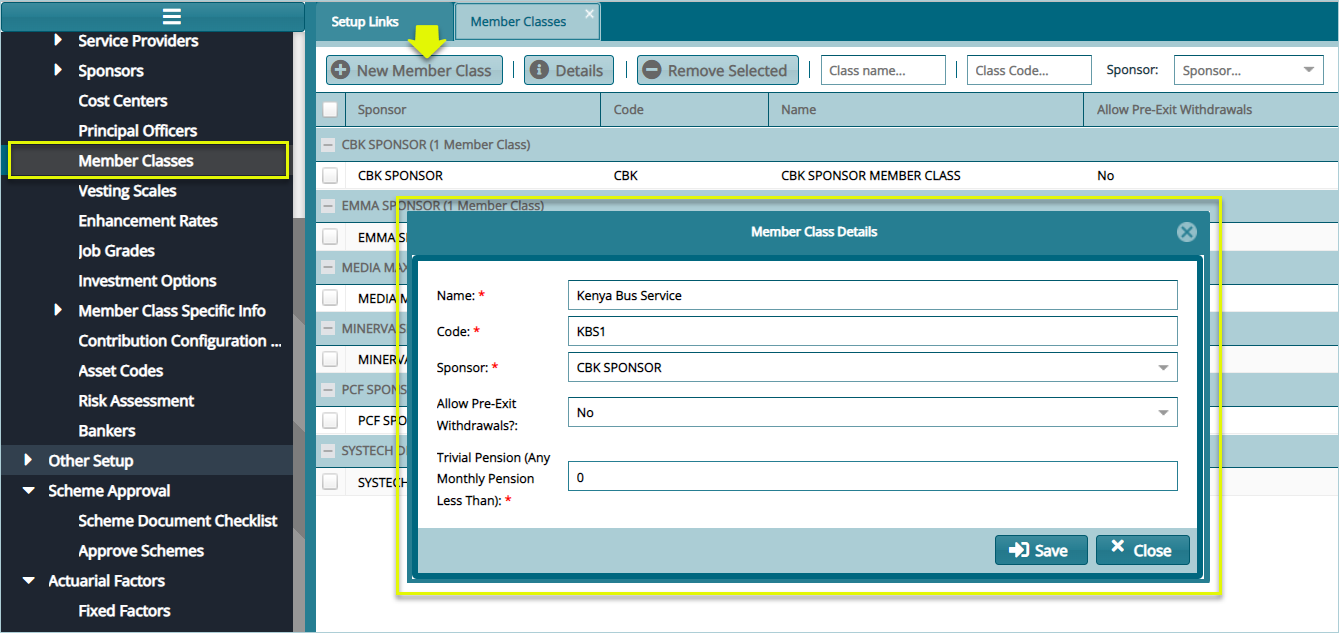Expand the Sponsors sidebar node
Screen dimensions: 1339x633
57,71
